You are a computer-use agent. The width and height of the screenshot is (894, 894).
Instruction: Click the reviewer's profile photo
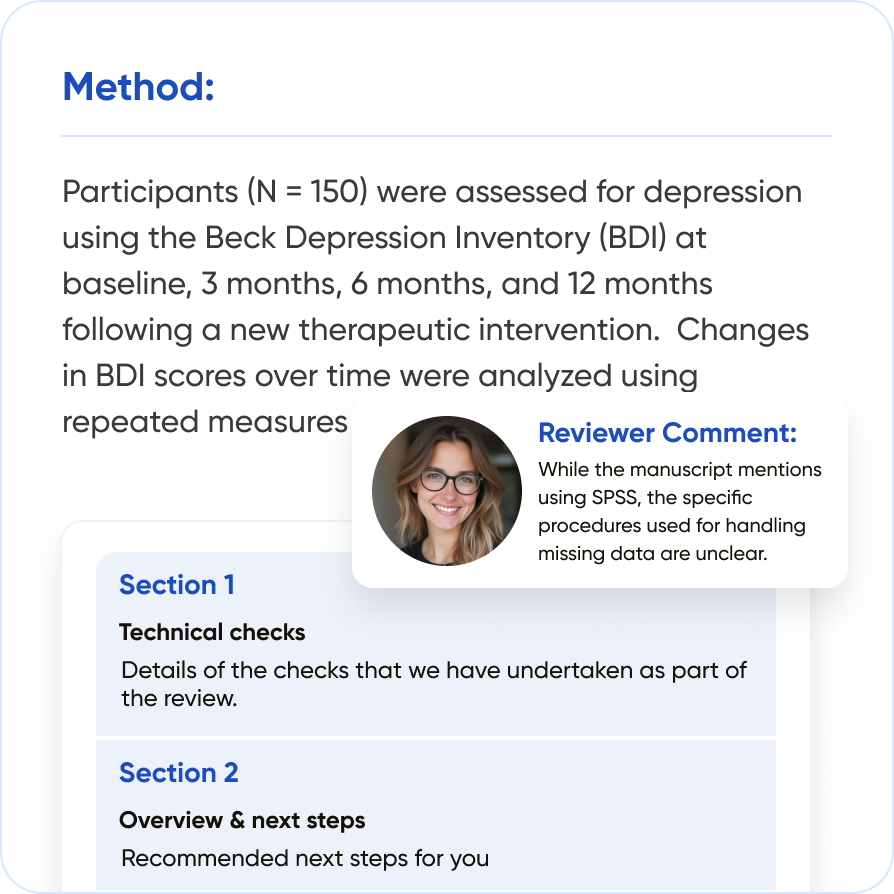pos(447,490)
